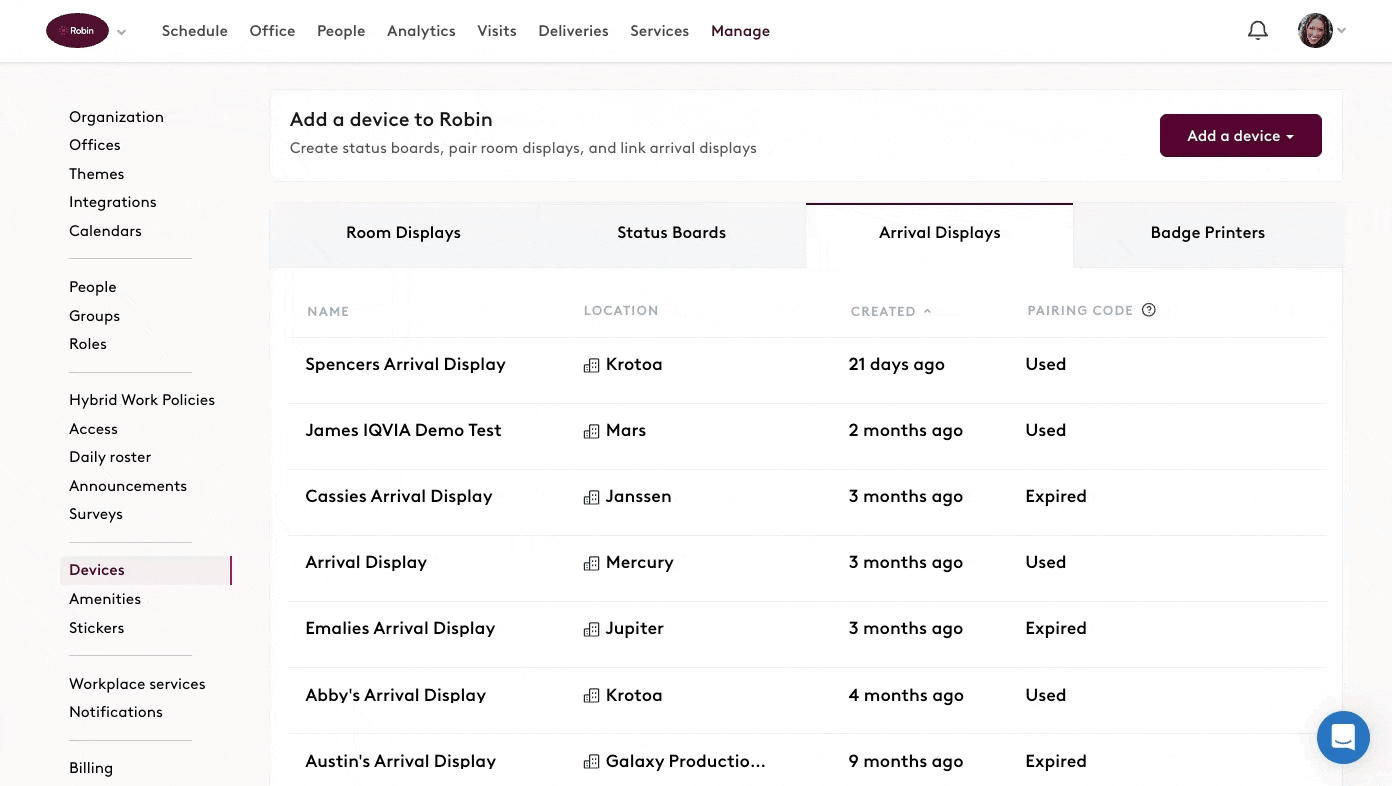Image resolution: width=1392 pixels, height=786 pixels.
Task: Expand the profile menu chevron
Action: (x=1342, y=31)
